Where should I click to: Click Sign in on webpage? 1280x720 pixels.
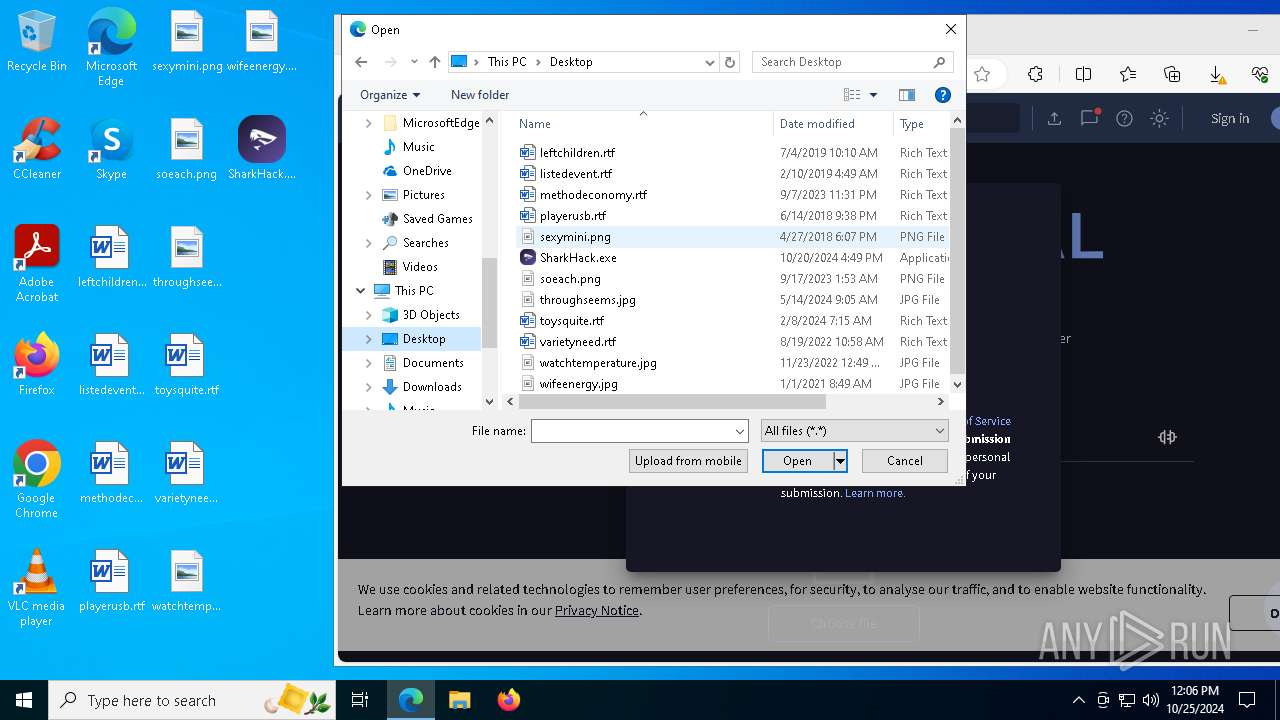pos(1230,118)
